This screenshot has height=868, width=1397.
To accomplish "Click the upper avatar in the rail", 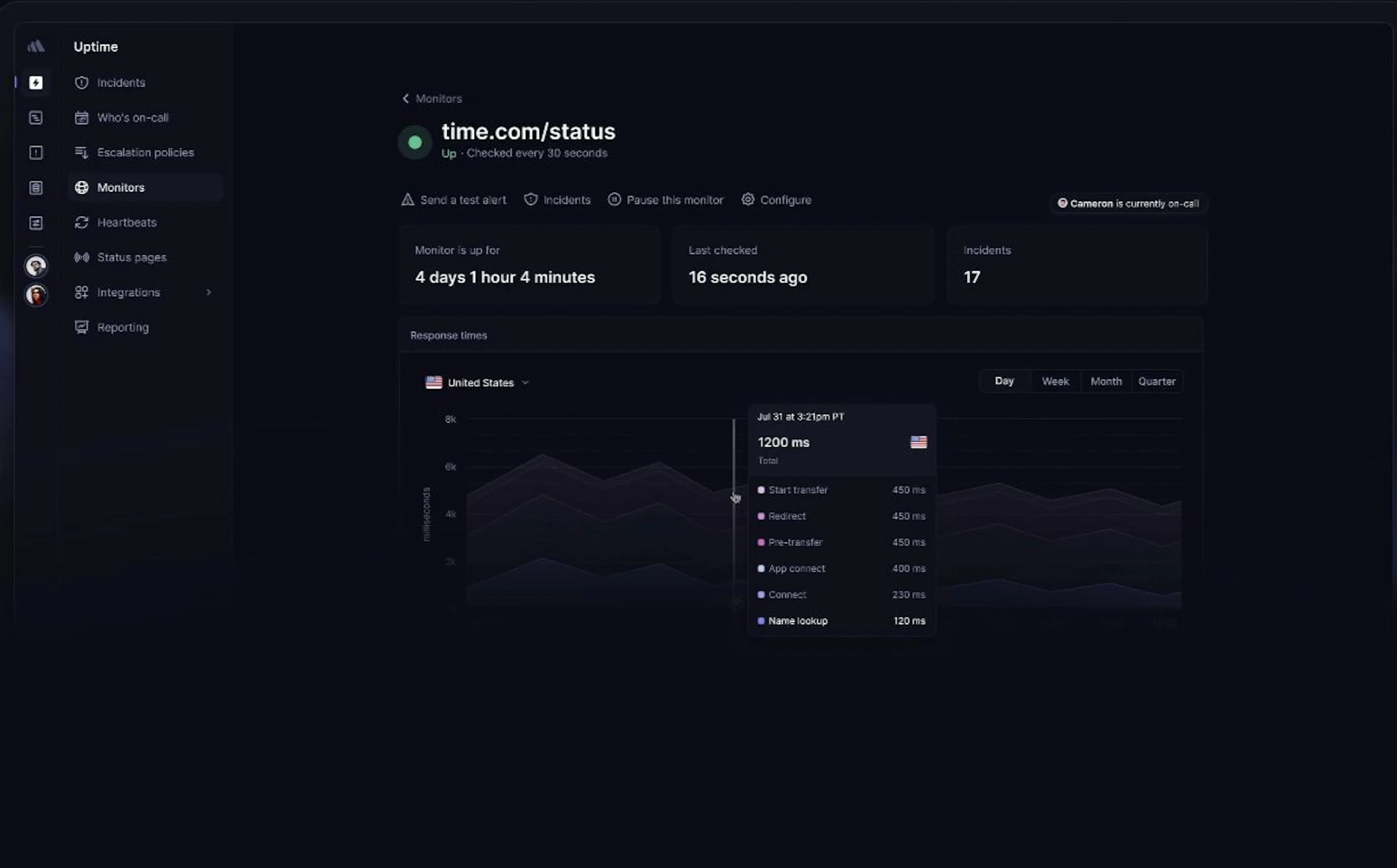I will 36,267.
